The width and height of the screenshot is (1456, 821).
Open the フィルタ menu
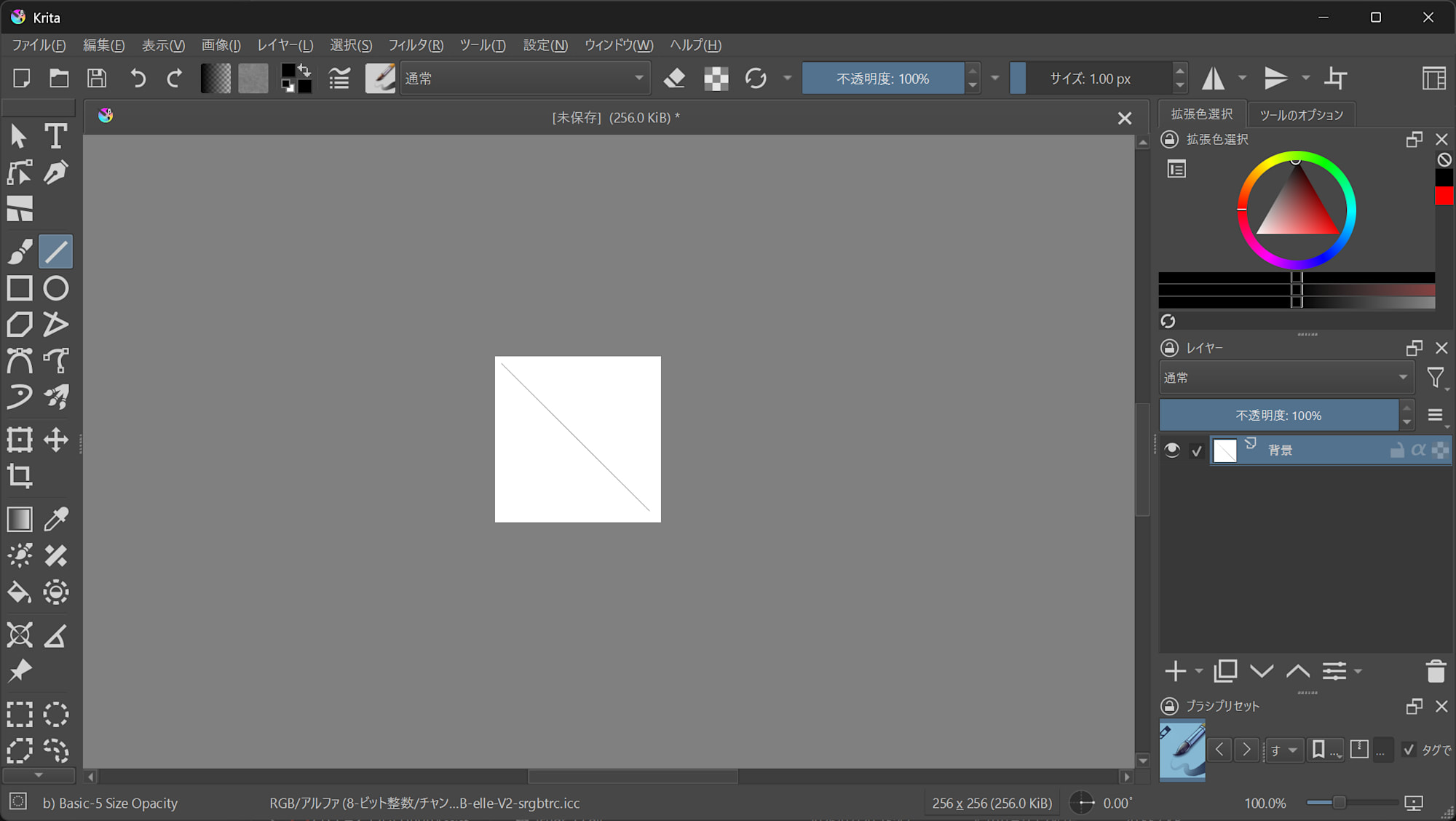click(x=415, y=45)
